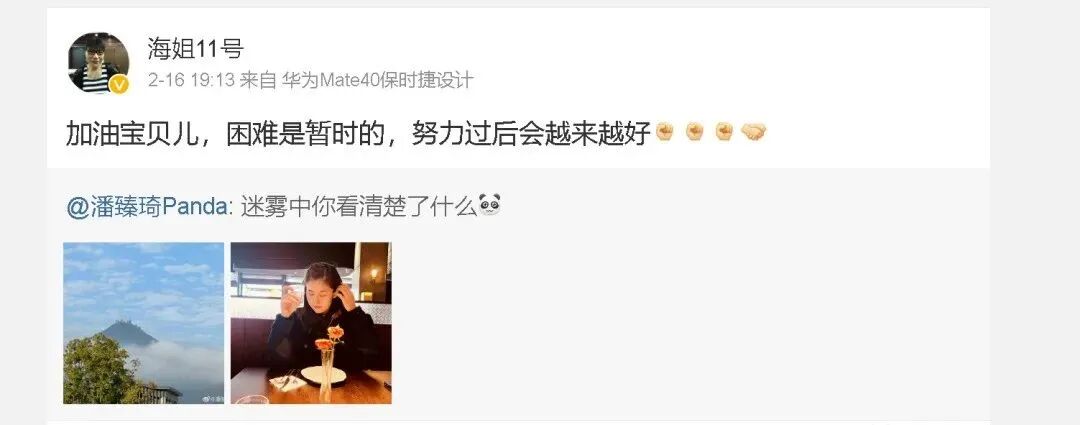Click the second fist emoji in the post
The image size is (1080, 425).
point(694,132)
